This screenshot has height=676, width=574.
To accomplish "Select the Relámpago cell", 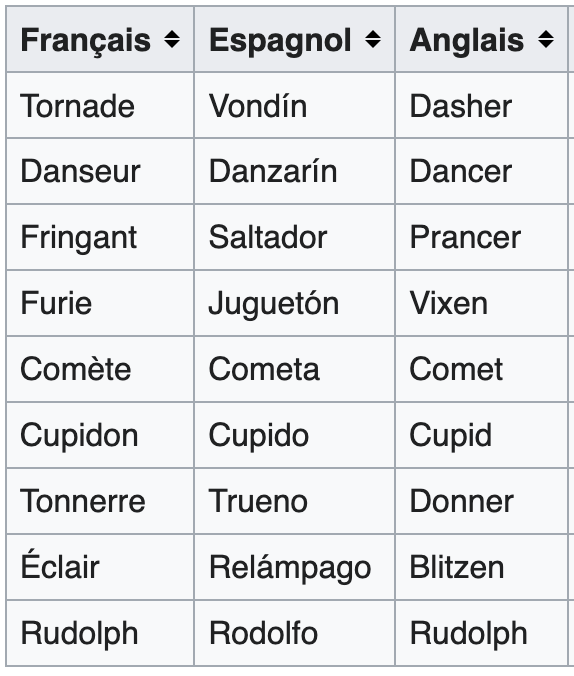I will click(295, 567).
